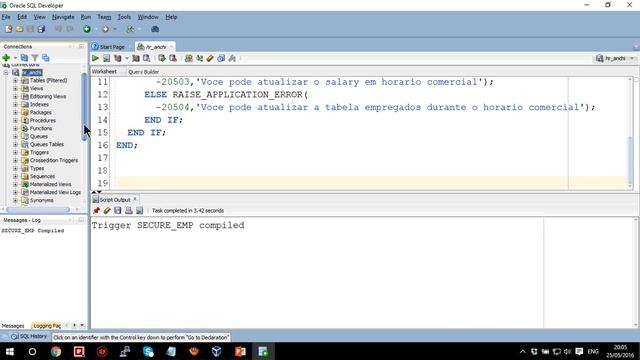
Task: Click the Rollback icon in worksheet toolbar
Action: point(173,58)
